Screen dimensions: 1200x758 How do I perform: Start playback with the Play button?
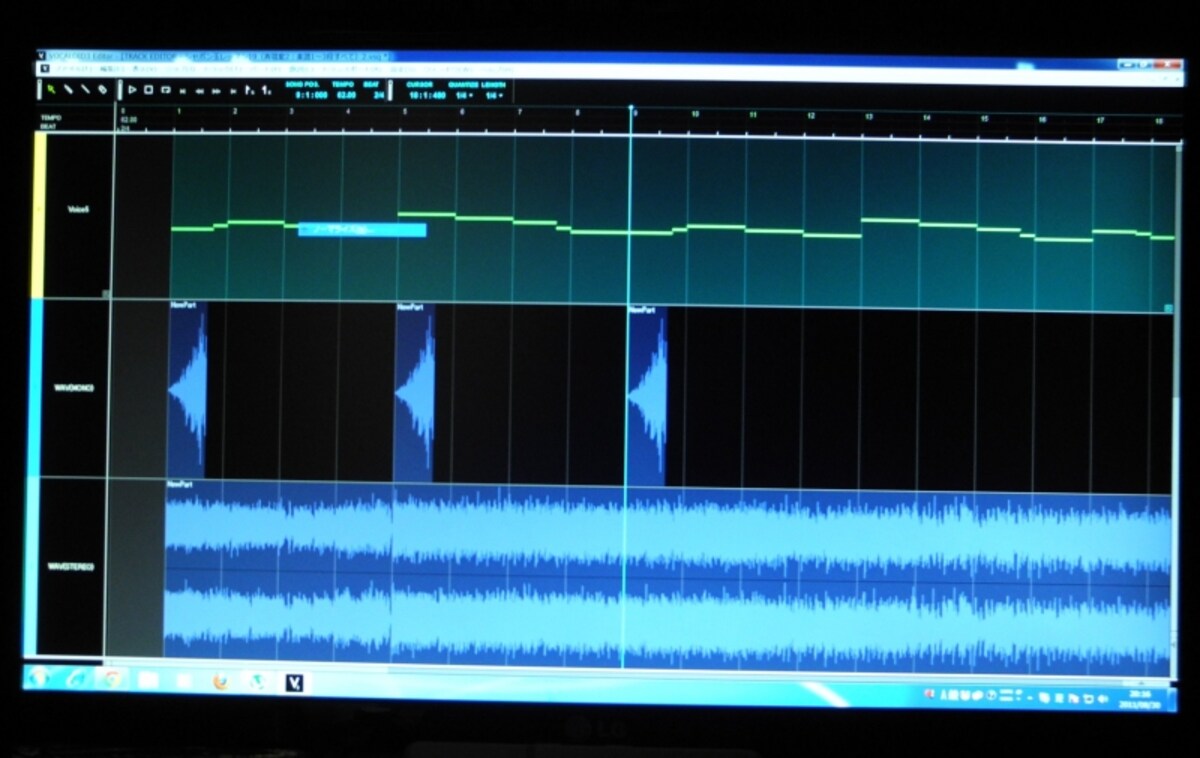[132, 90]
